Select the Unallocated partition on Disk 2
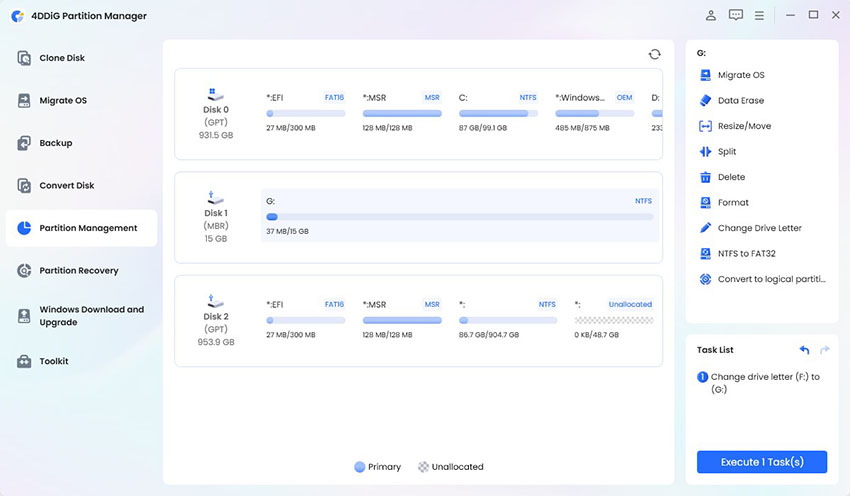The height and width of the screenshot is (496, 850). pyautogui.click(x=613, y=320)
